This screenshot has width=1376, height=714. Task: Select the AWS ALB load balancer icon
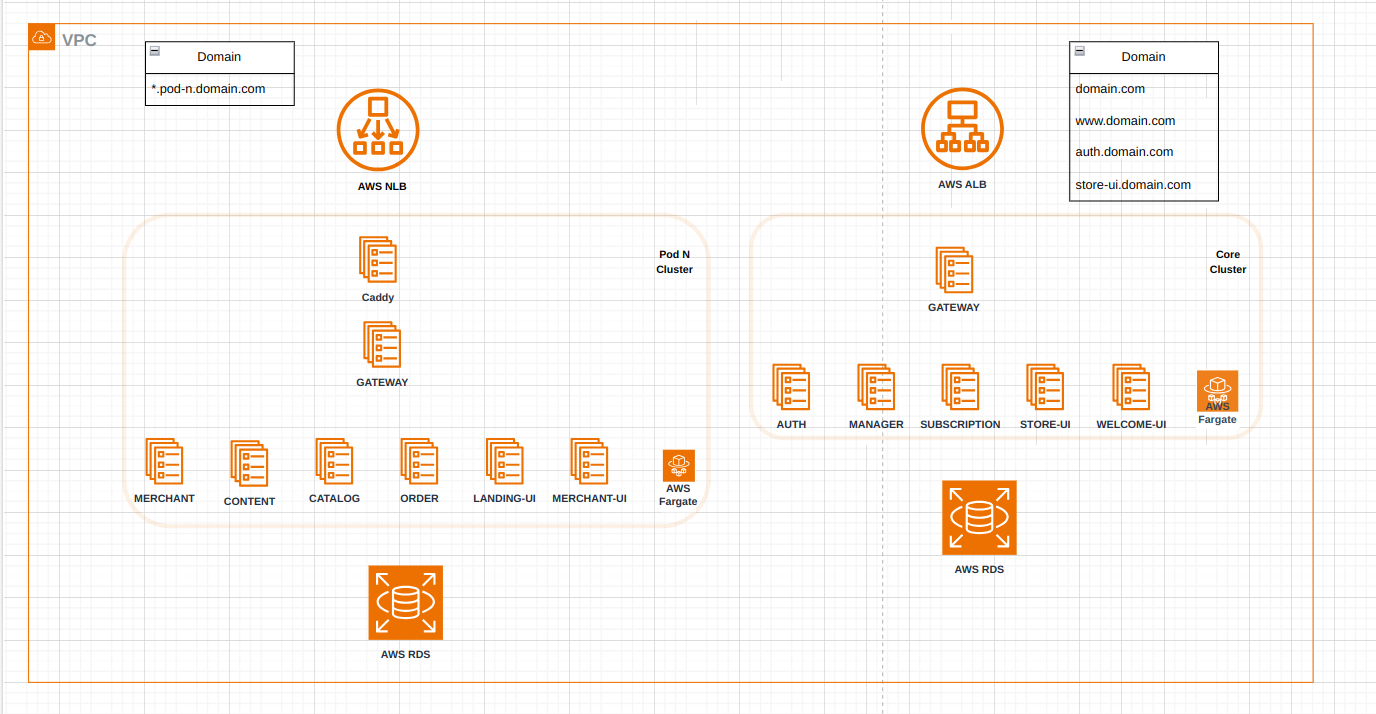point(962,129)
